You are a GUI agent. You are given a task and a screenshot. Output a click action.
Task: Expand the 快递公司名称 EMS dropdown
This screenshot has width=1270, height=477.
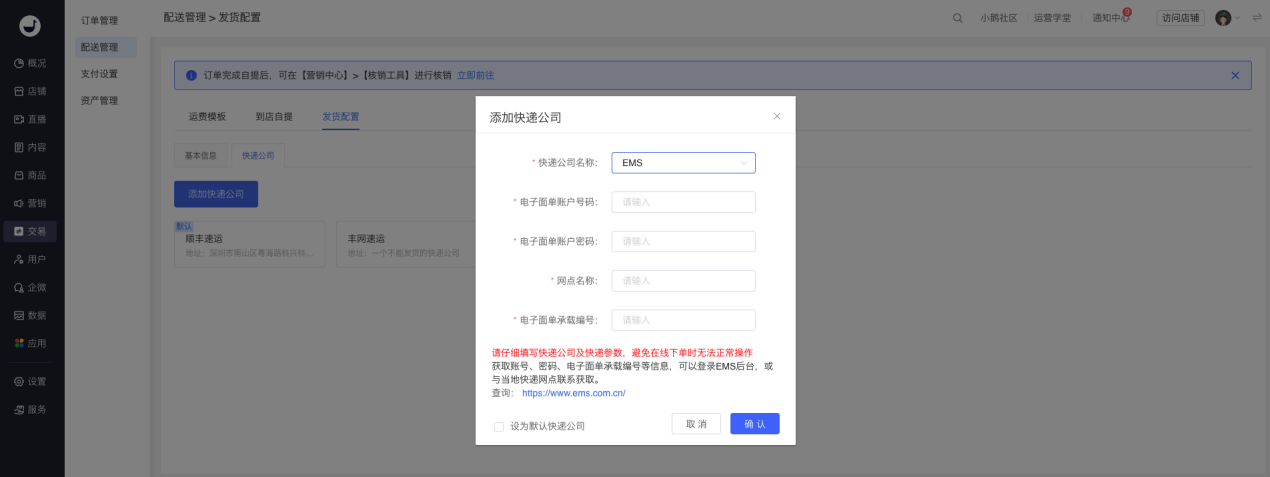[683, 162]
